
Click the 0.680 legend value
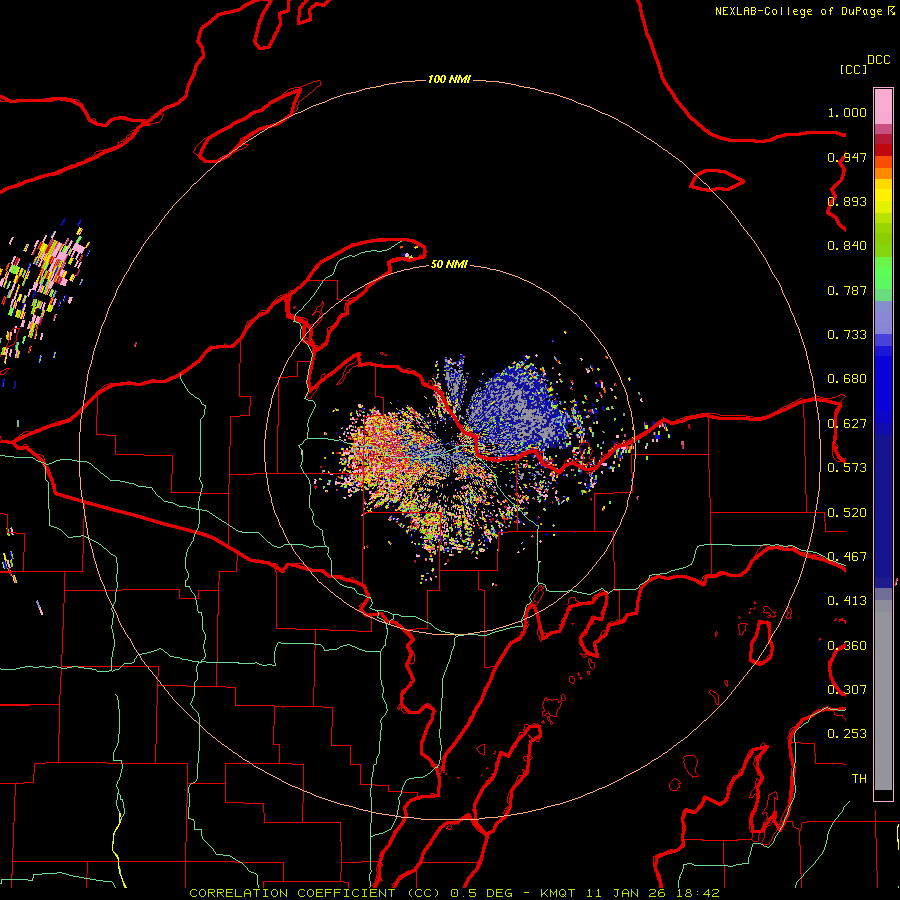847,379
